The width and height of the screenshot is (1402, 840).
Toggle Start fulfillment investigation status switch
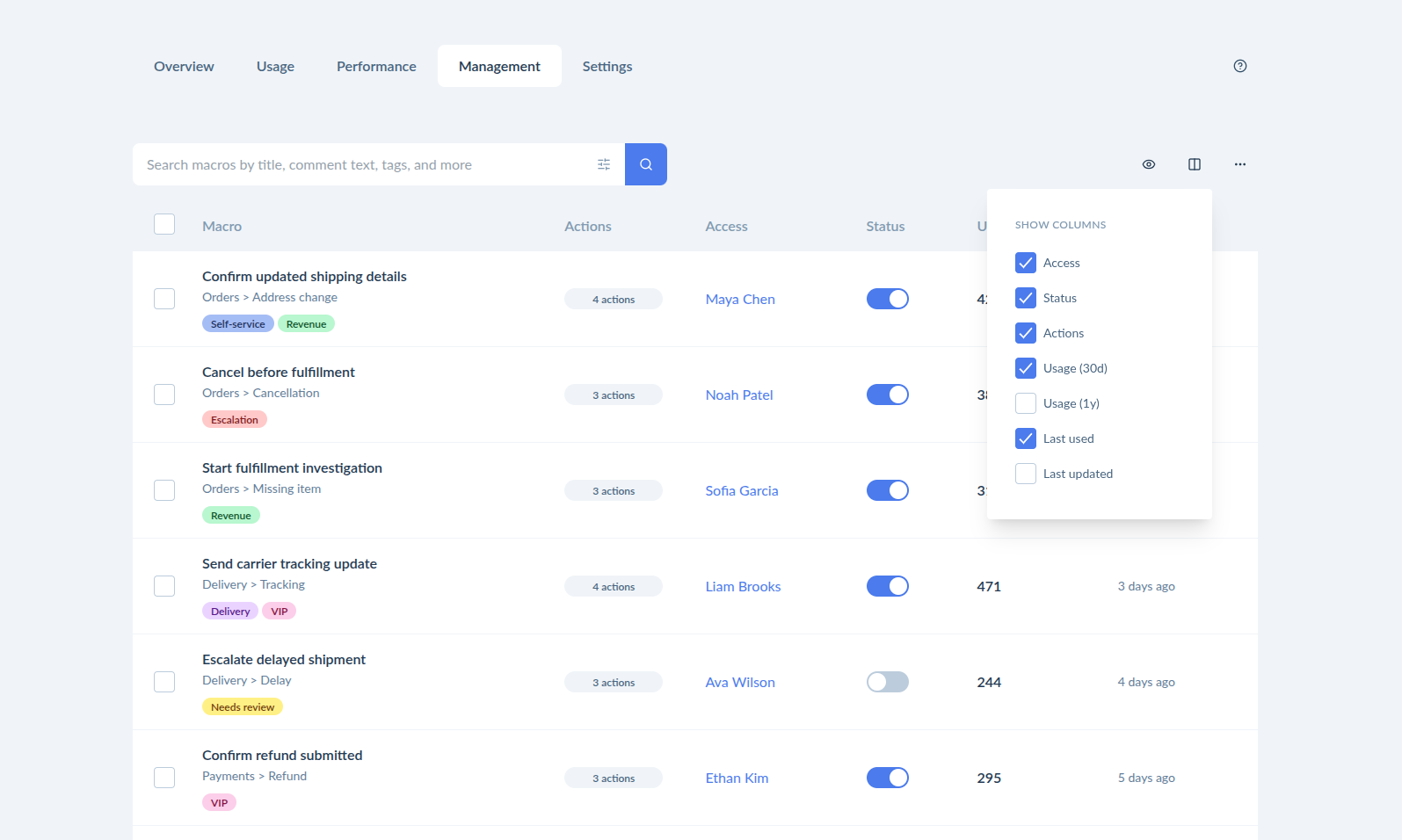coord(888,490)
